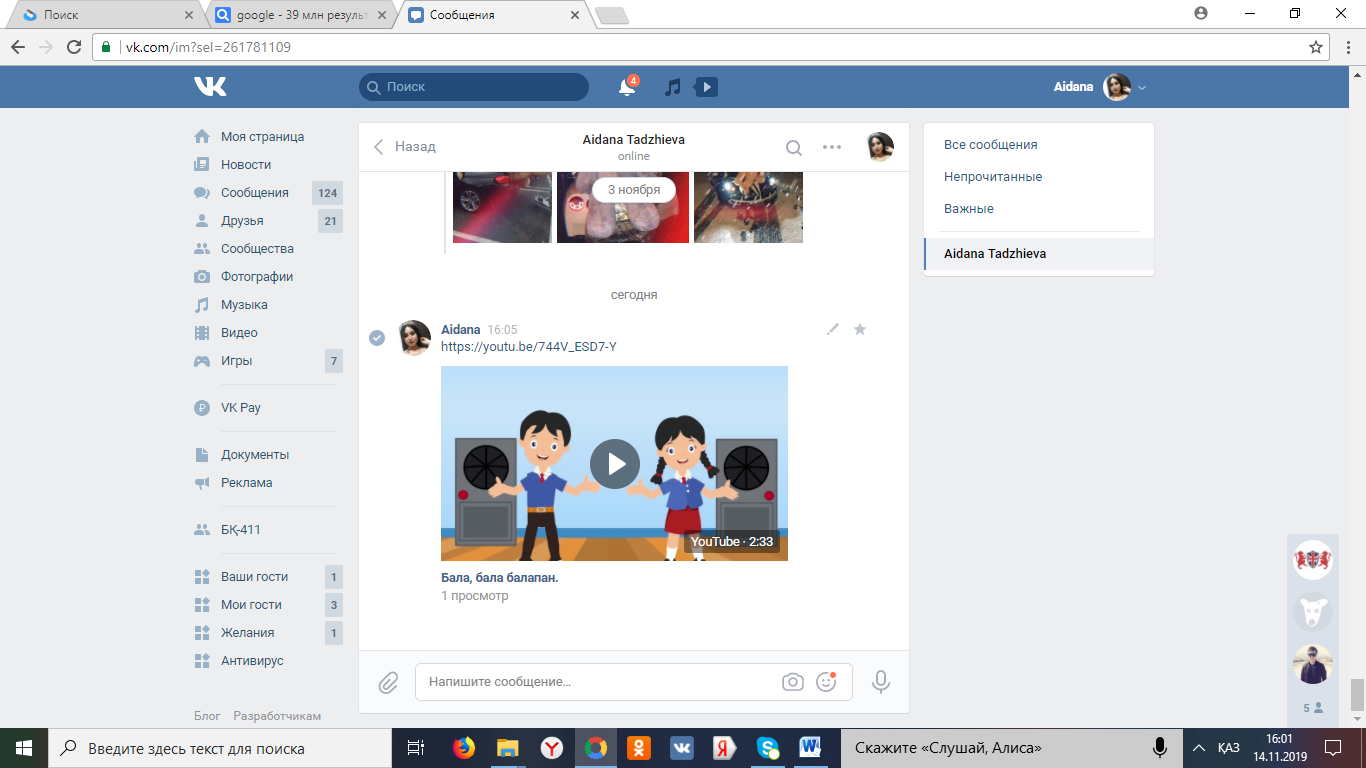Open the youtu.be/744V_ESD7-Y link
Viewport: 1366px width, 768px height.
point(529,347)
